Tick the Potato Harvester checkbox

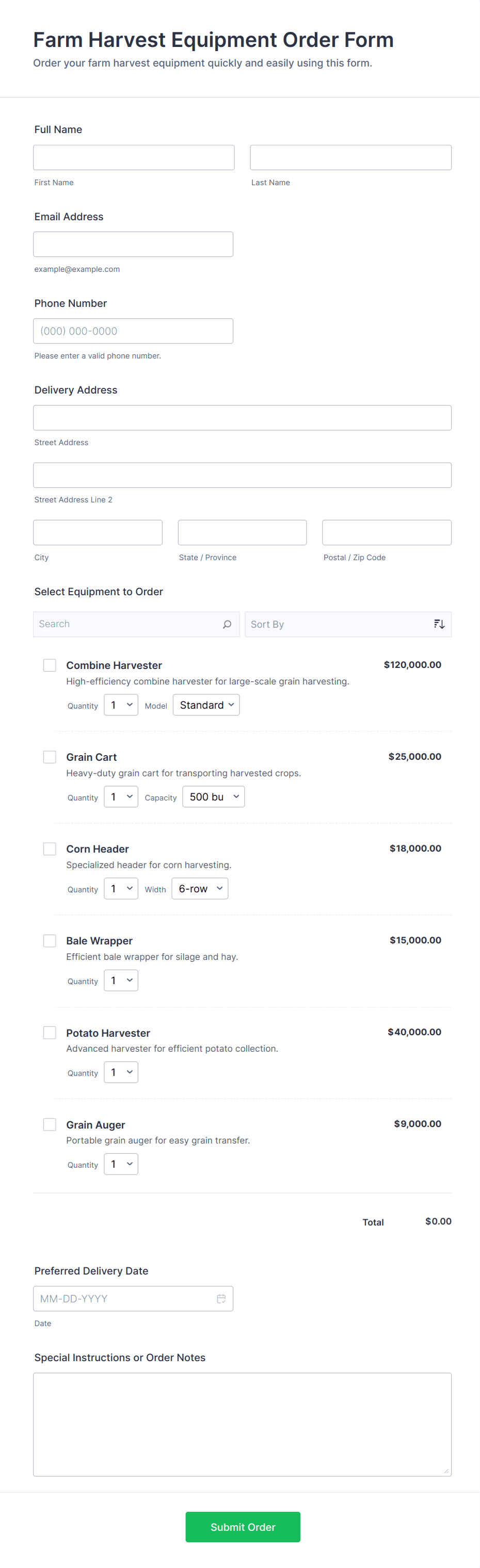tap(50, 1032)
